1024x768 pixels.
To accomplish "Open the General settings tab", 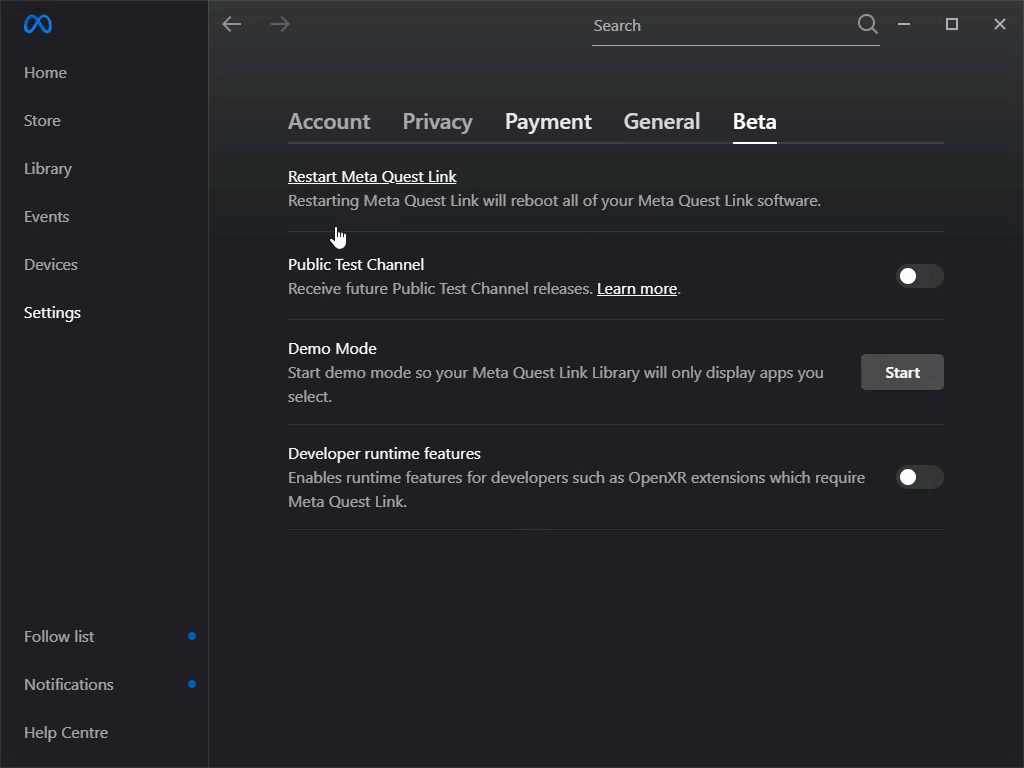I will (661, 121).
